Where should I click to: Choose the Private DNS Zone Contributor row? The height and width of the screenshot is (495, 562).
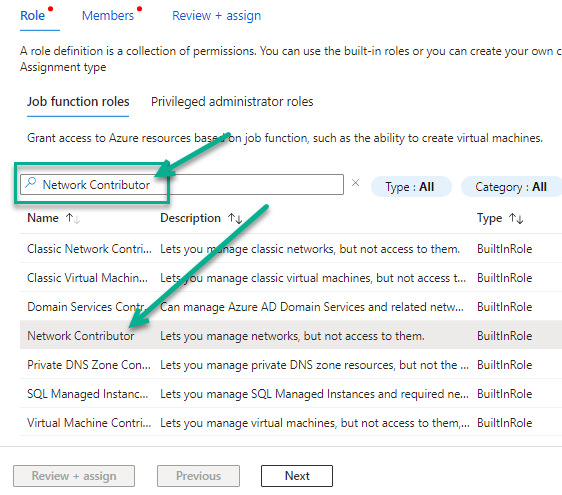pos(291,365)
